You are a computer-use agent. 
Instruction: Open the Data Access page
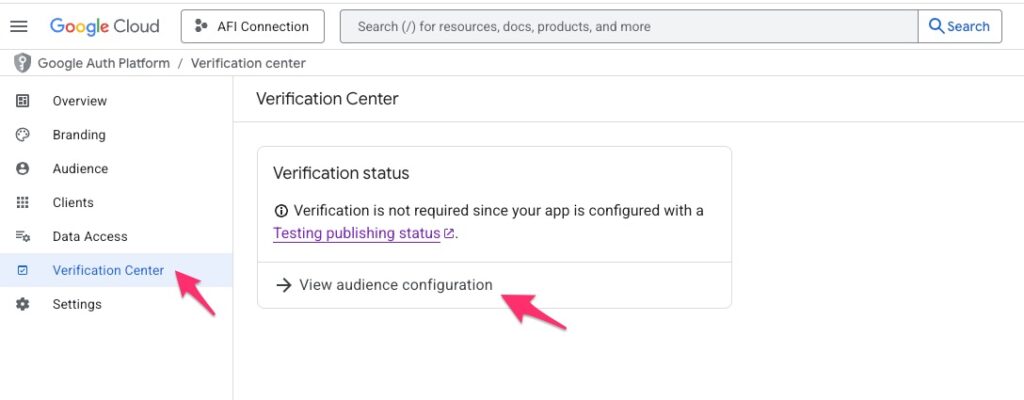pyautogui.click(x=90, y=237)
